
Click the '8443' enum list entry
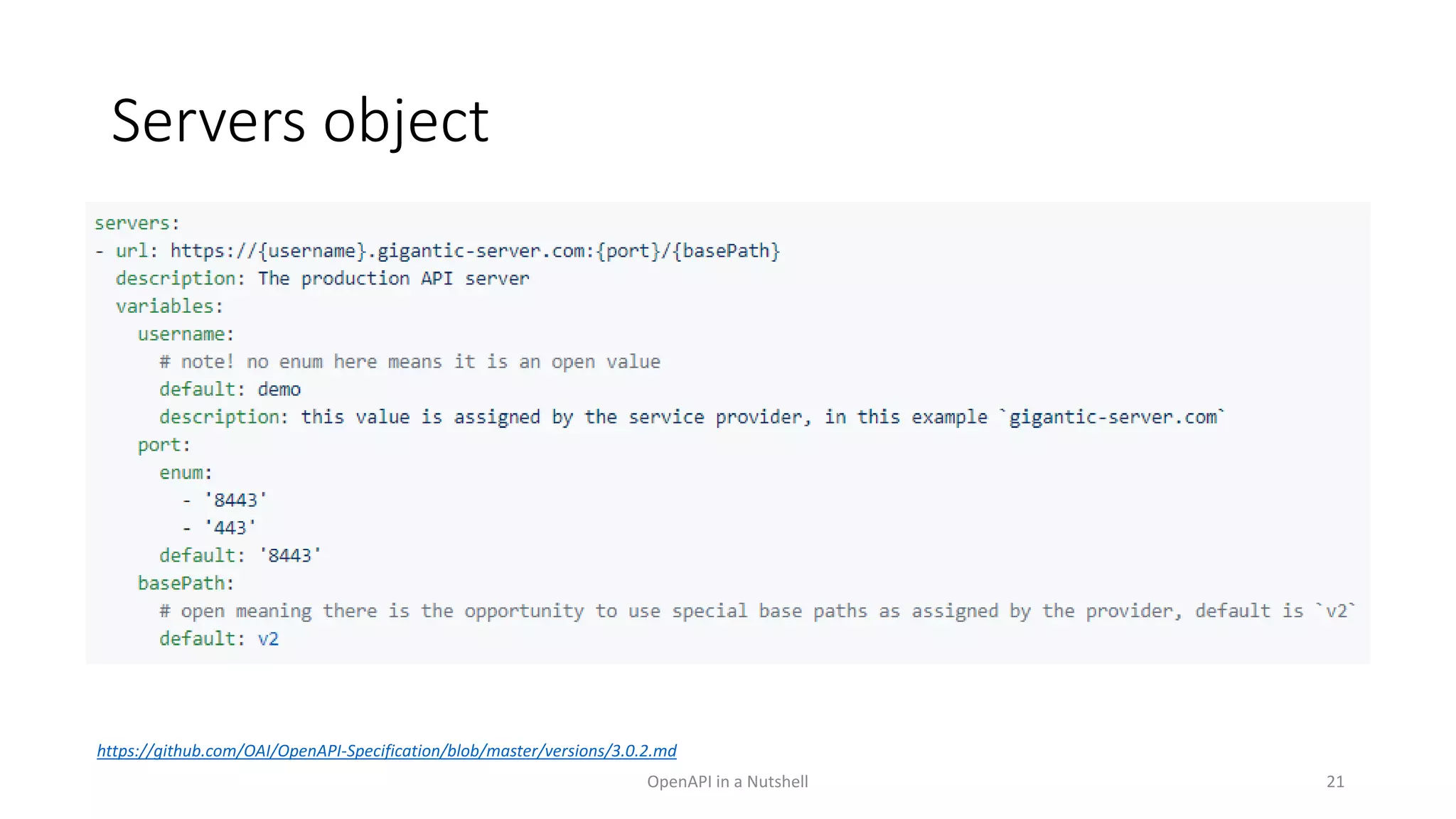pyautogui.click(x=235, y=500)
